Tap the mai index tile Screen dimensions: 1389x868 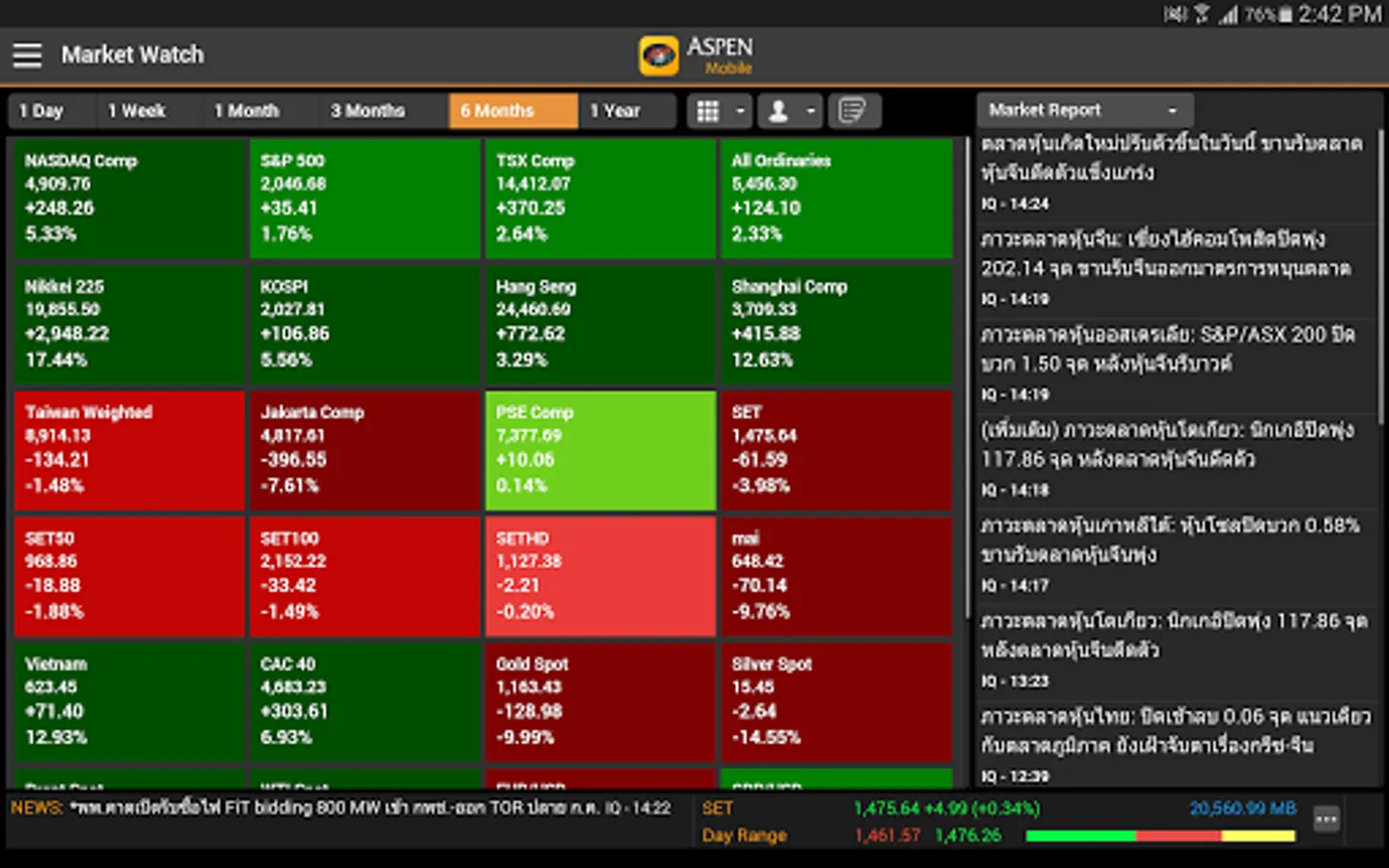(836, 577)
